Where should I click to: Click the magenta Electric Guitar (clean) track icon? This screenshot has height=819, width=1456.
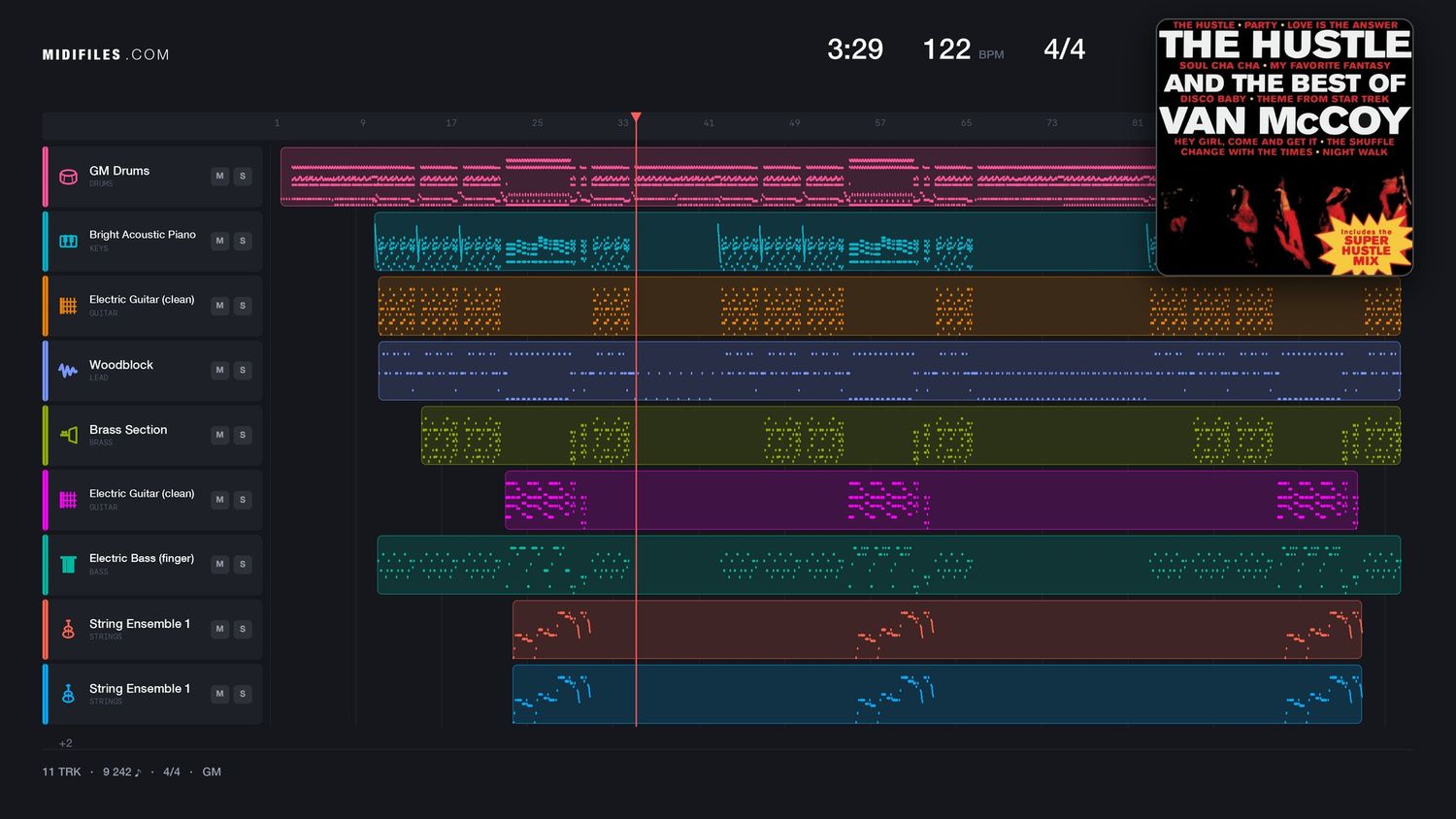pos(68,500)
